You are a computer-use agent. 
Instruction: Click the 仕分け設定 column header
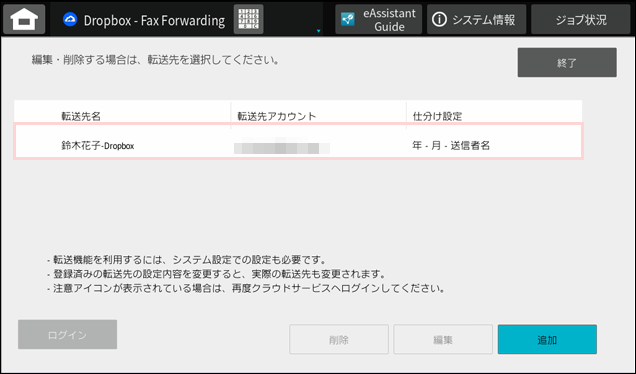point(437,116)
